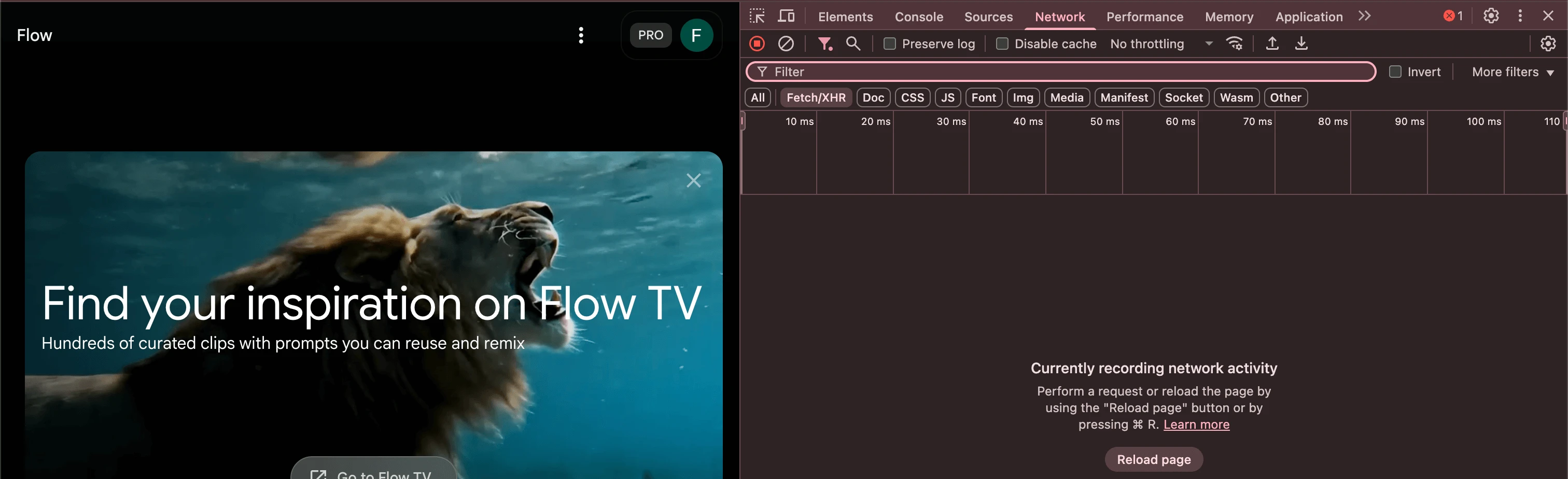
Task: Follow the Learn more link
Action: click(x=1196, y=424)
